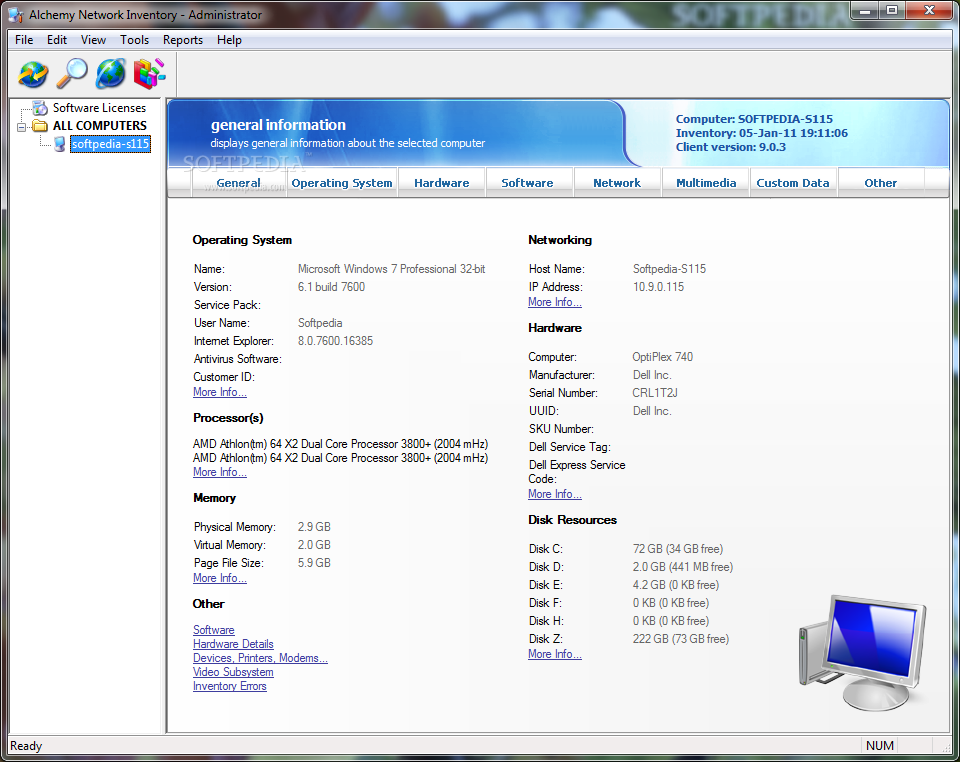Open More Info under Disk Resources
The height and width of the screenshot is (762, 960).
[555, 654]
